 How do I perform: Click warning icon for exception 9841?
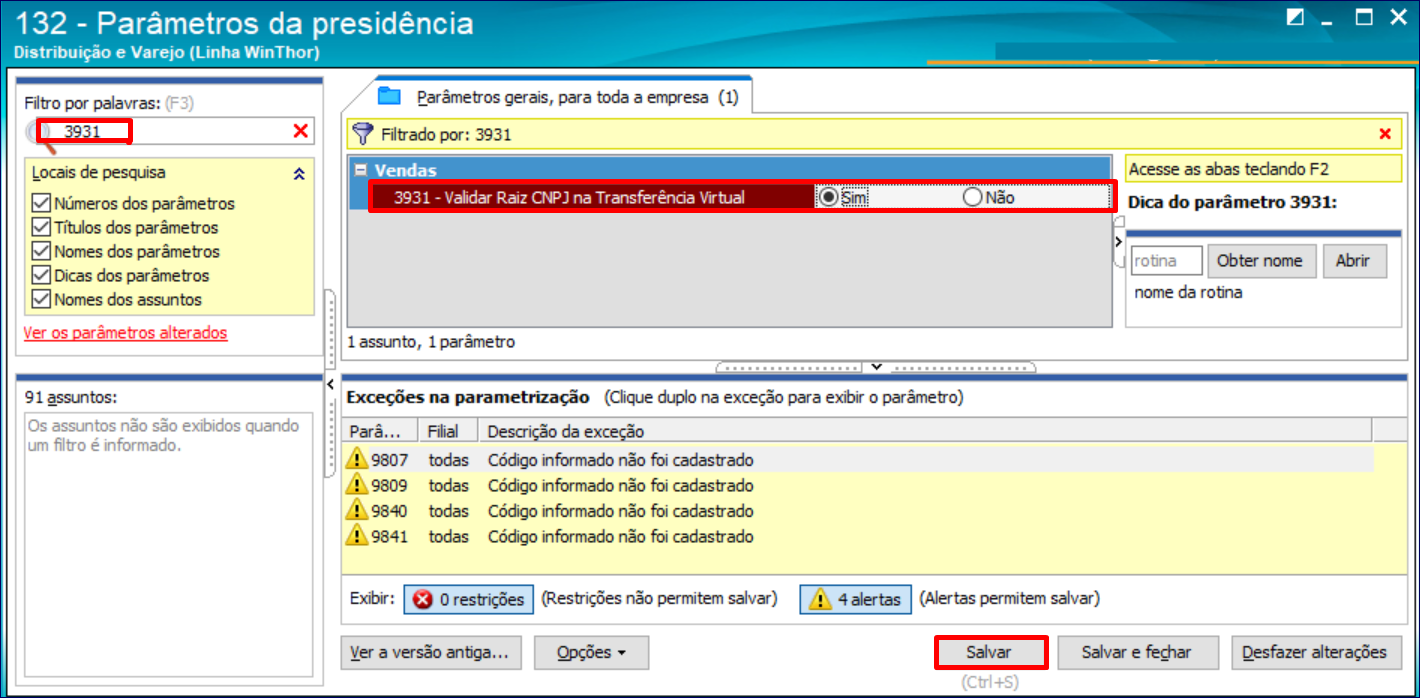[357, 535]
